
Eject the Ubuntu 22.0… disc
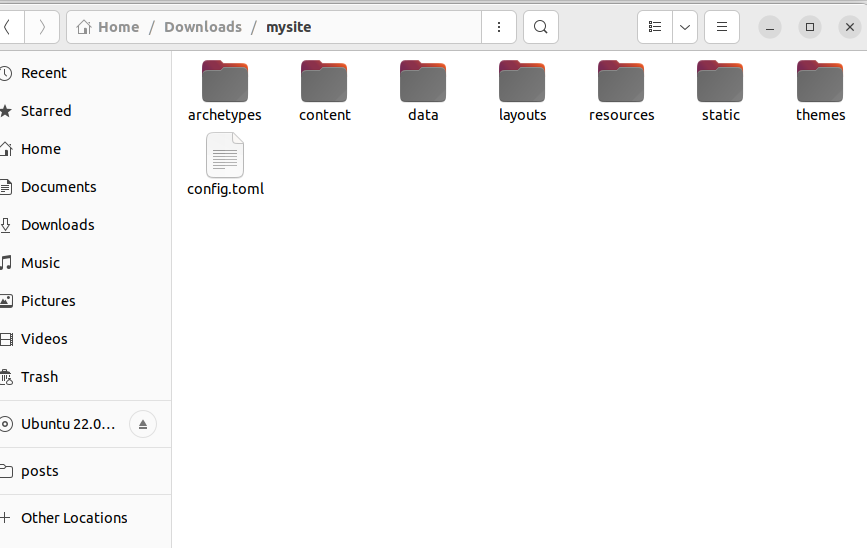[143, 424]
